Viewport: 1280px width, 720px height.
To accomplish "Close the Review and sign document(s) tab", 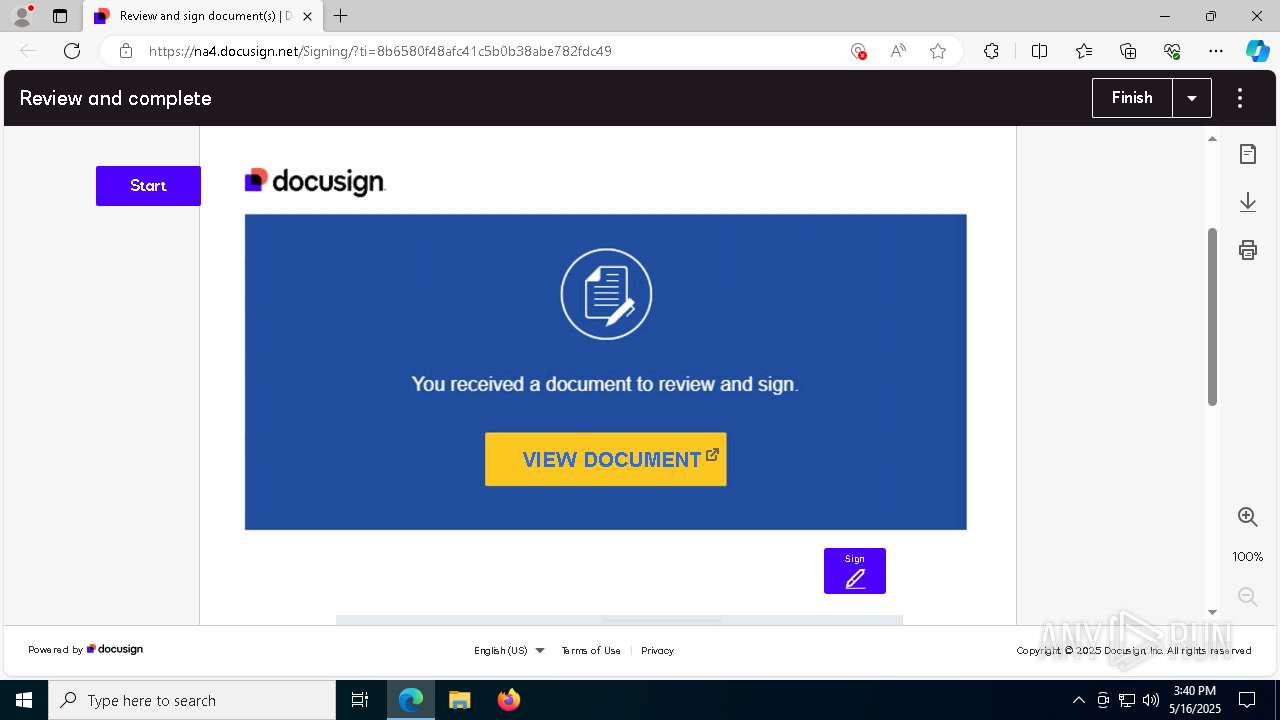I will (308, 16).
